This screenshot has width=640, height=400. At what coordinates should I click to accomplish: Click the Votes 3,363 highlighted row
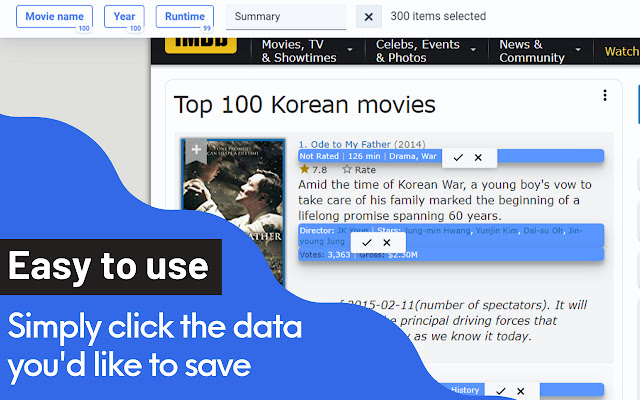coord(451,255)
